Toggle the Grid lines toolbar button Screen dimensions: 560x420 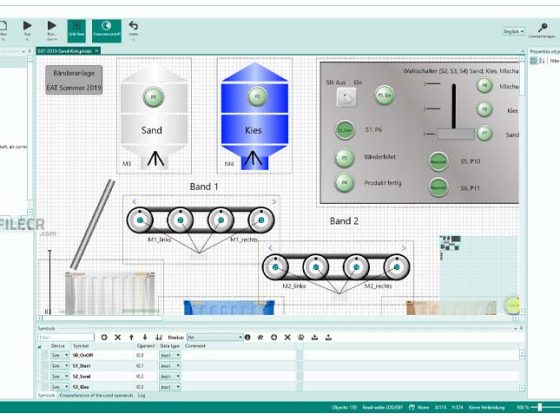click(x=76, y=31)
